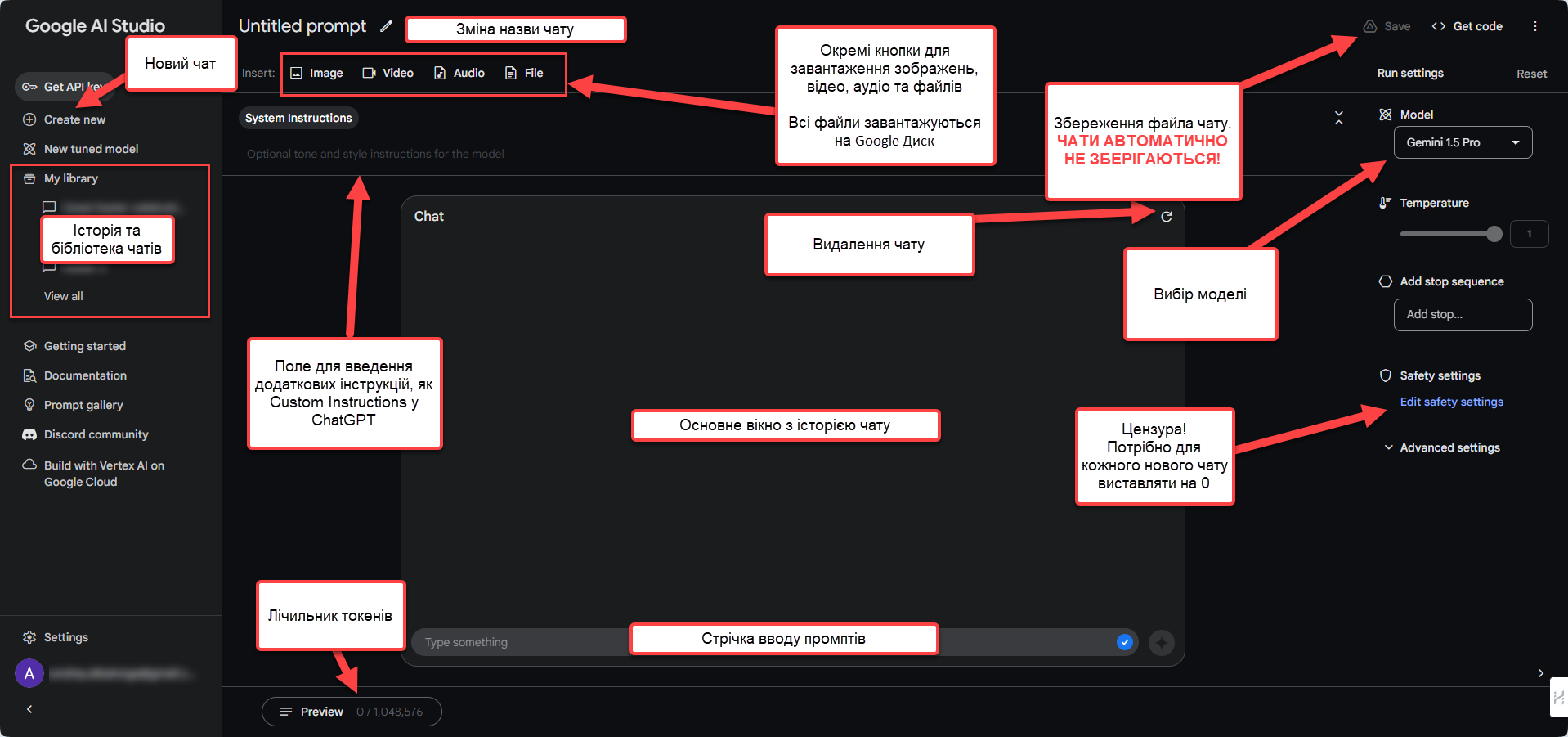Open Getting started page
Screen dimensions: 1568x737
pyautogui.click(x=74, y=346)
